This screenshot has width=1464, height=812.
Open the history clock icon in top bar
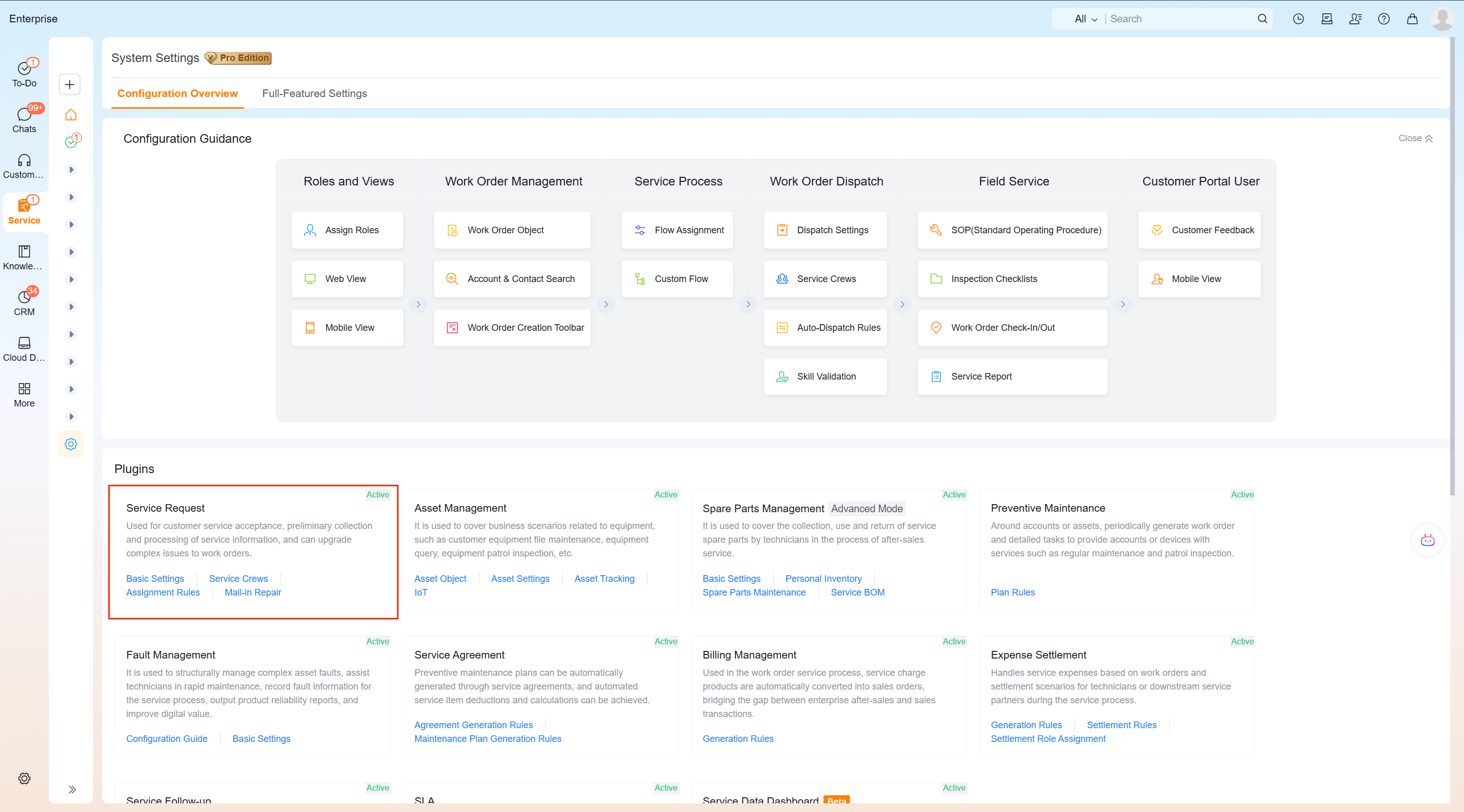click(1298, 19)
